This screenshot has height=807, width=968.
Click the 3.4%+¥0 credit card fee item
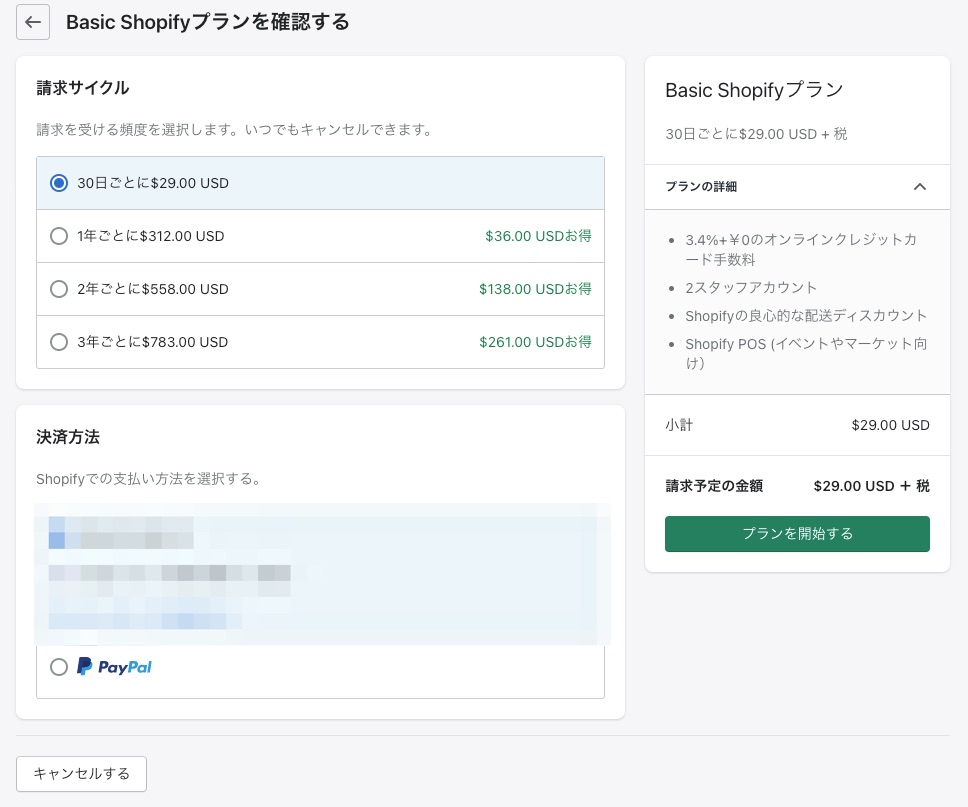(x=801, y=249)
